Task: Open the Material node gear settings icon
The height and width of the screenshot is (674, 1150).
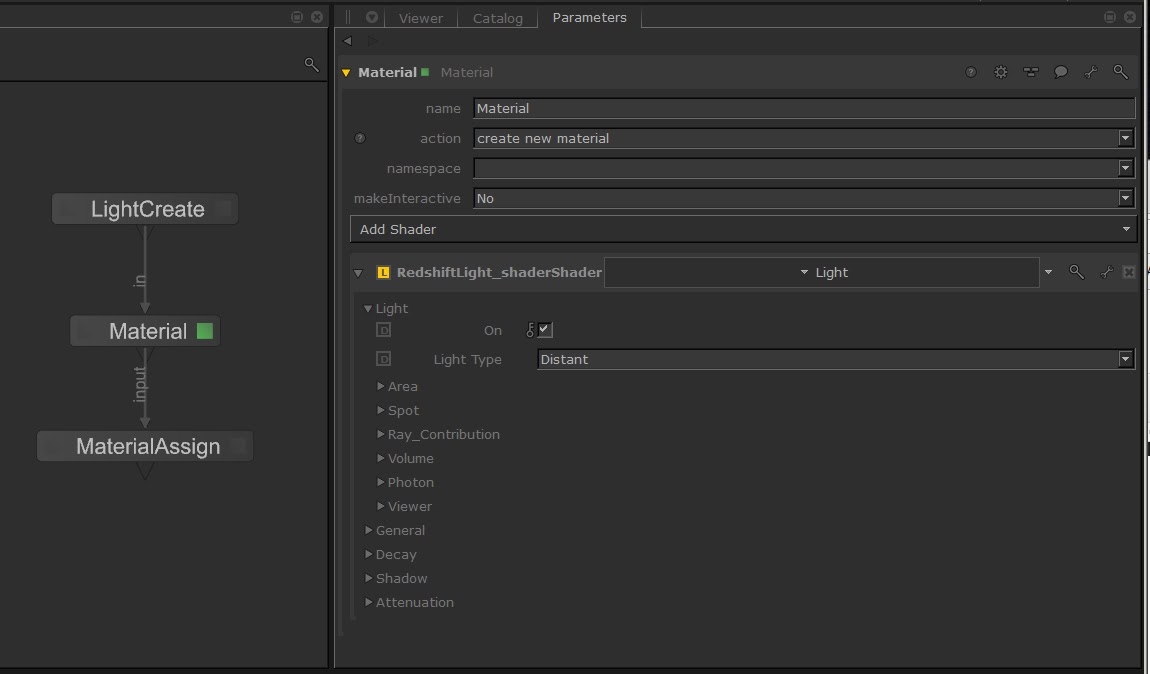Action: (1001, 72)
